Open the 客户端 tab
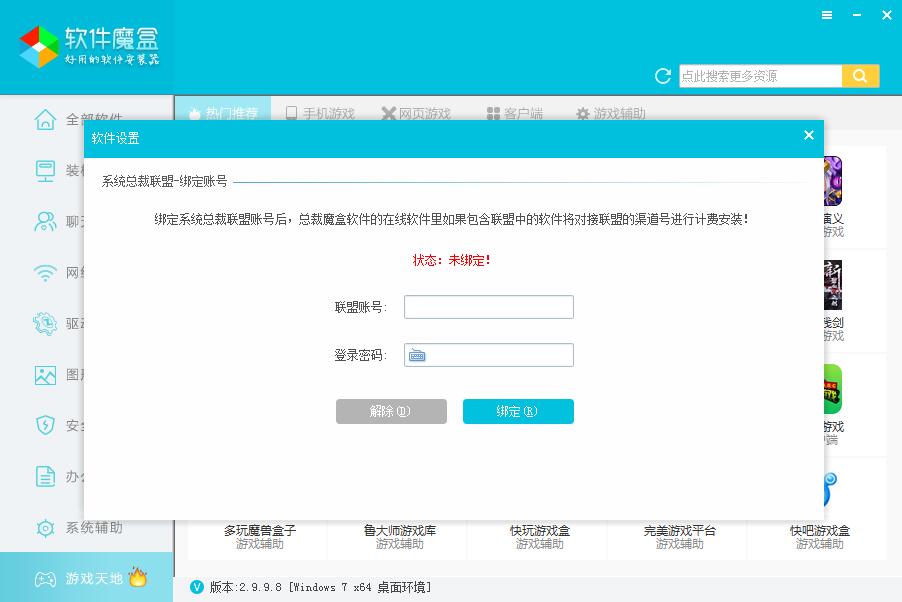902x602 pixels. pyautogui.click(x=514, y=114)
